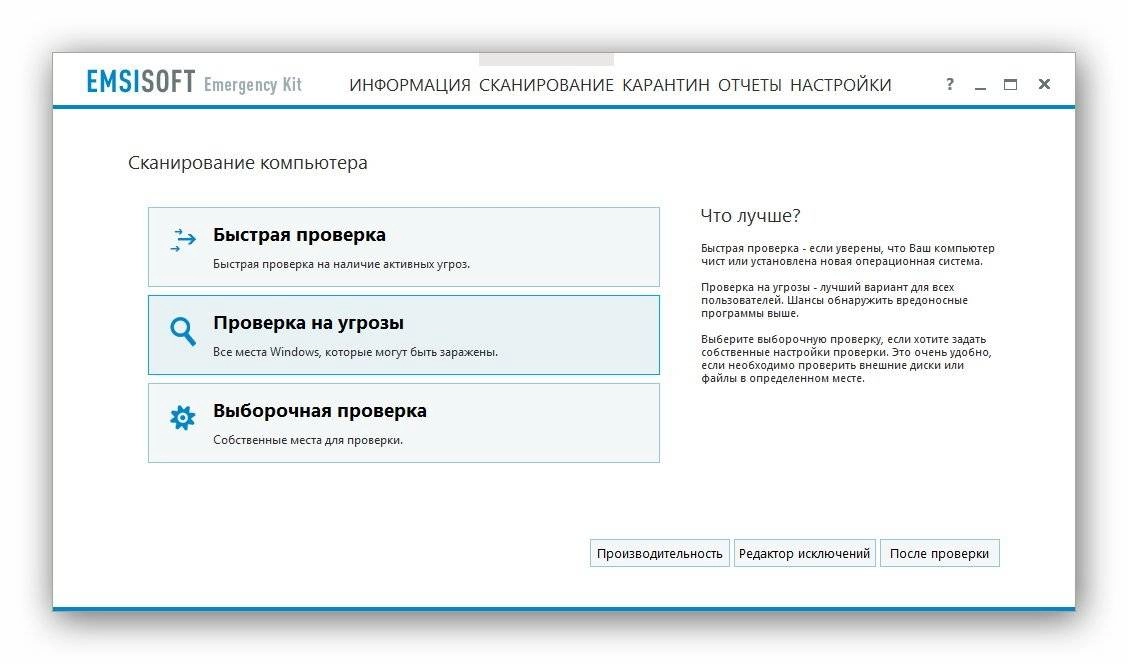The height and width of the screenshot is (664, 1128).
Task: Click the magnifying glass malware scan icon
Action: point(183,331)
